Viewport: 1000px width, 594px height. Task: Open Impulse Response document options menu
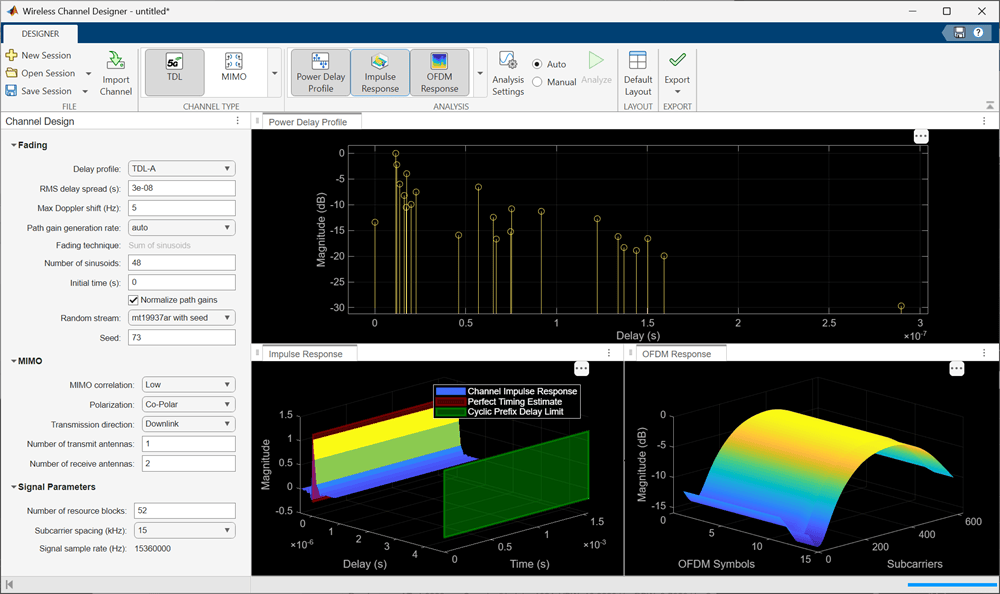pyautogui.click(x=609, y=353)
